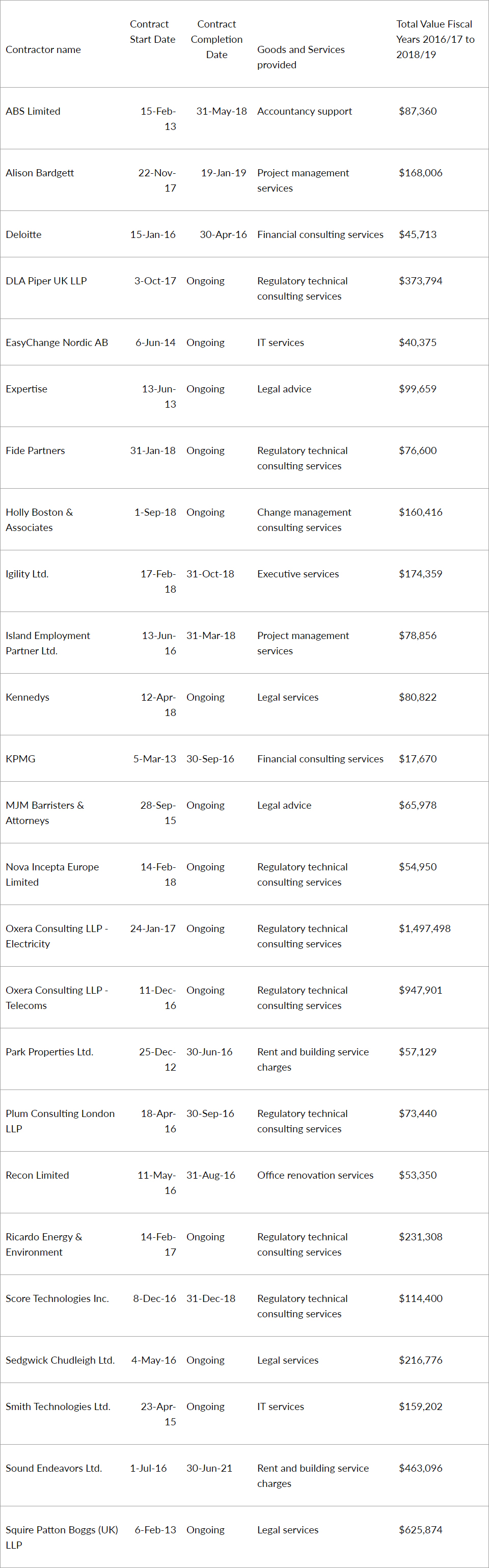
Task: Click the DLA Piper UK LLP entry
Action: click(46, 281)
